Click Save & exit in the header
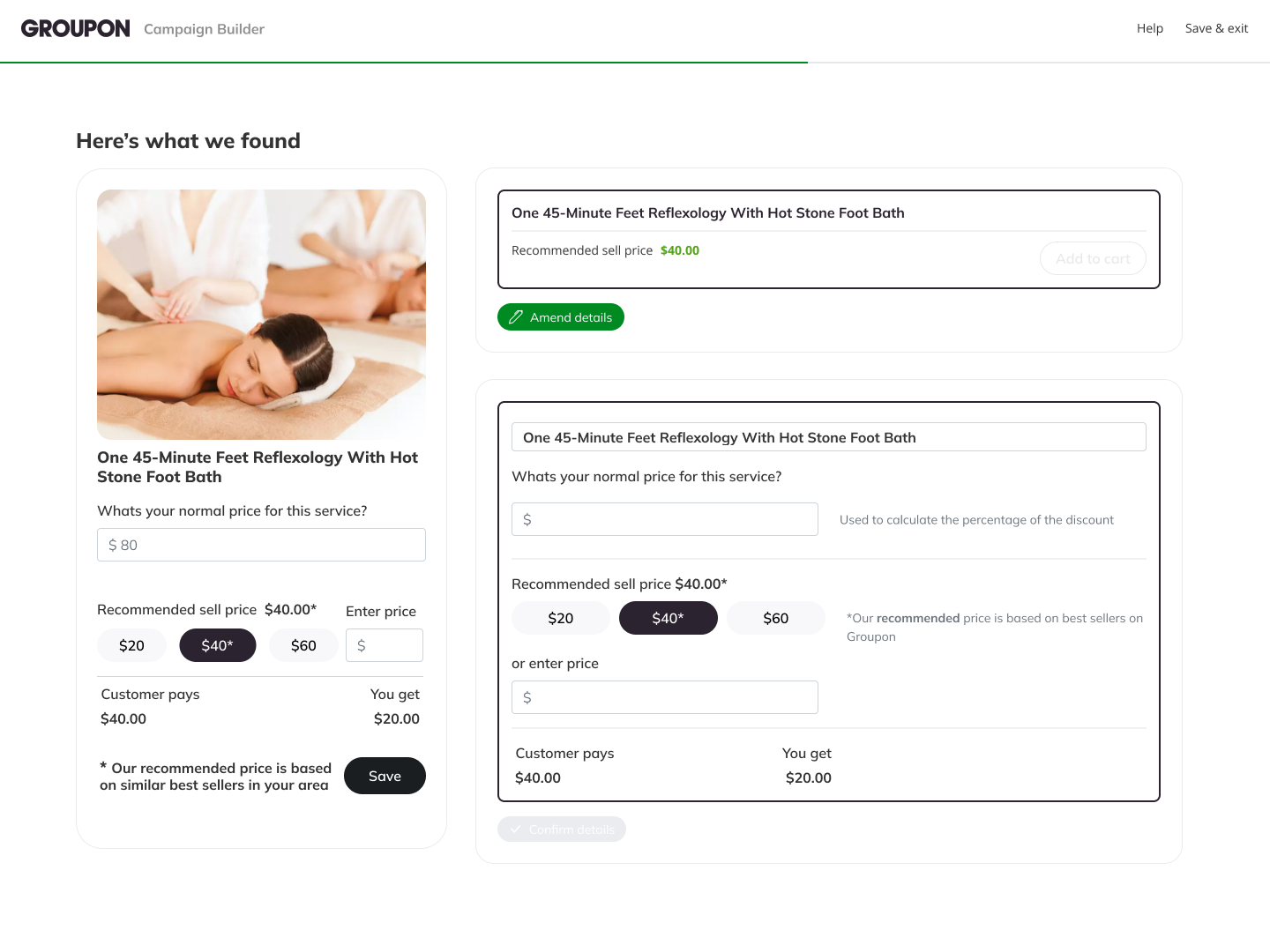Image resolution: width=1270 pixels, height=952 pixels. coord(1216,28)
